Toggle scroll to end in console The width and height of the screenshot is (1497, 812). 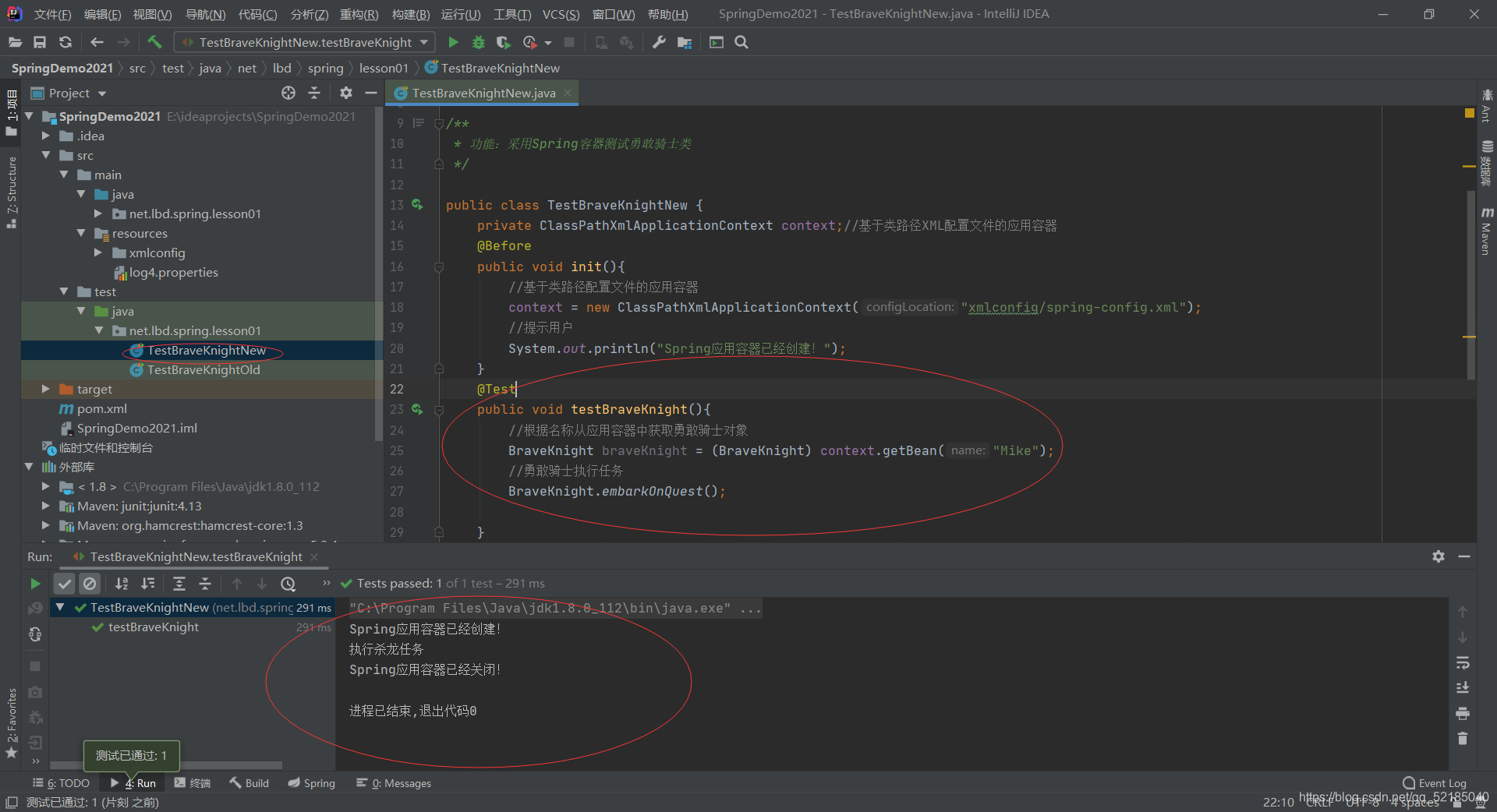point(1463,688)
